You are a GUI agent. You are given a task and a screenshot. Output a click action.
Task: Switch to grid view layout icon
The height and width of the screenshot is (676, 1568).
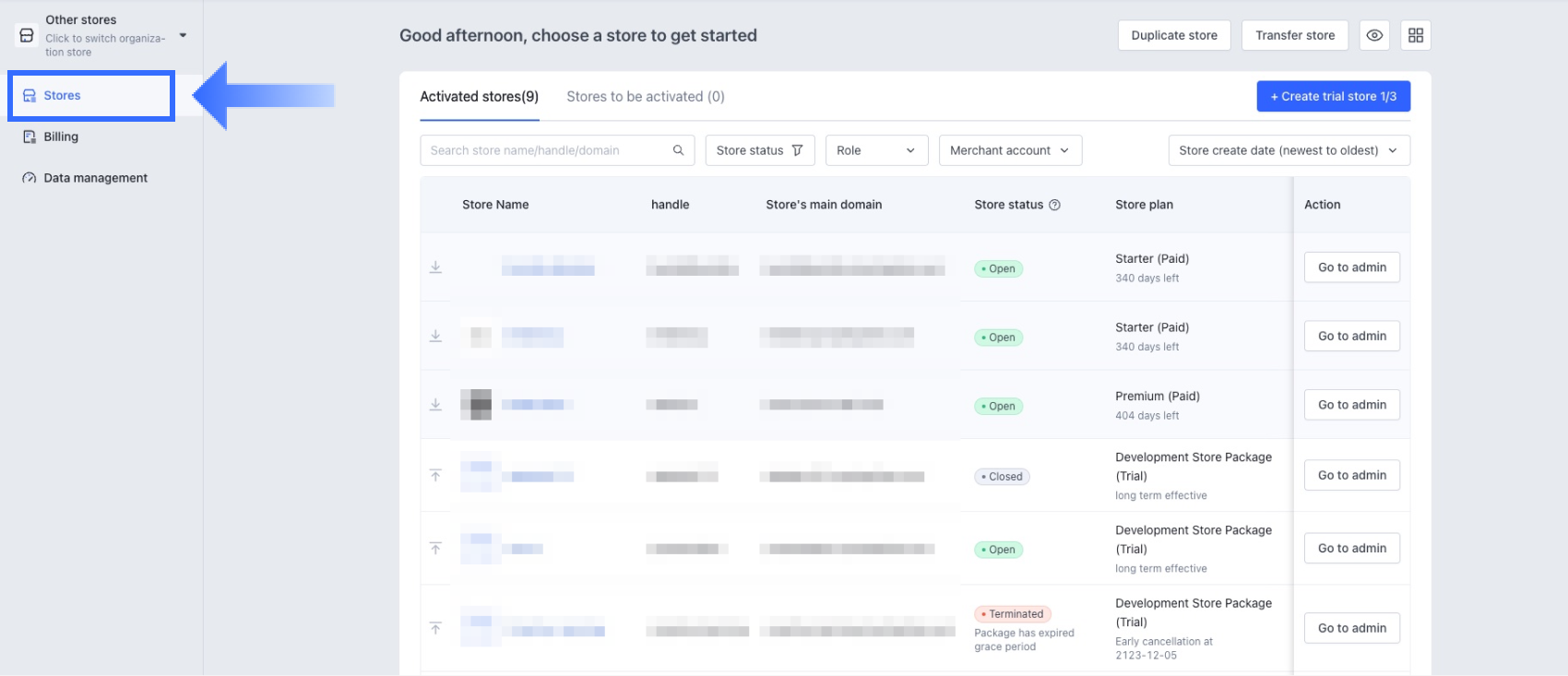[x=1415, y=36]
